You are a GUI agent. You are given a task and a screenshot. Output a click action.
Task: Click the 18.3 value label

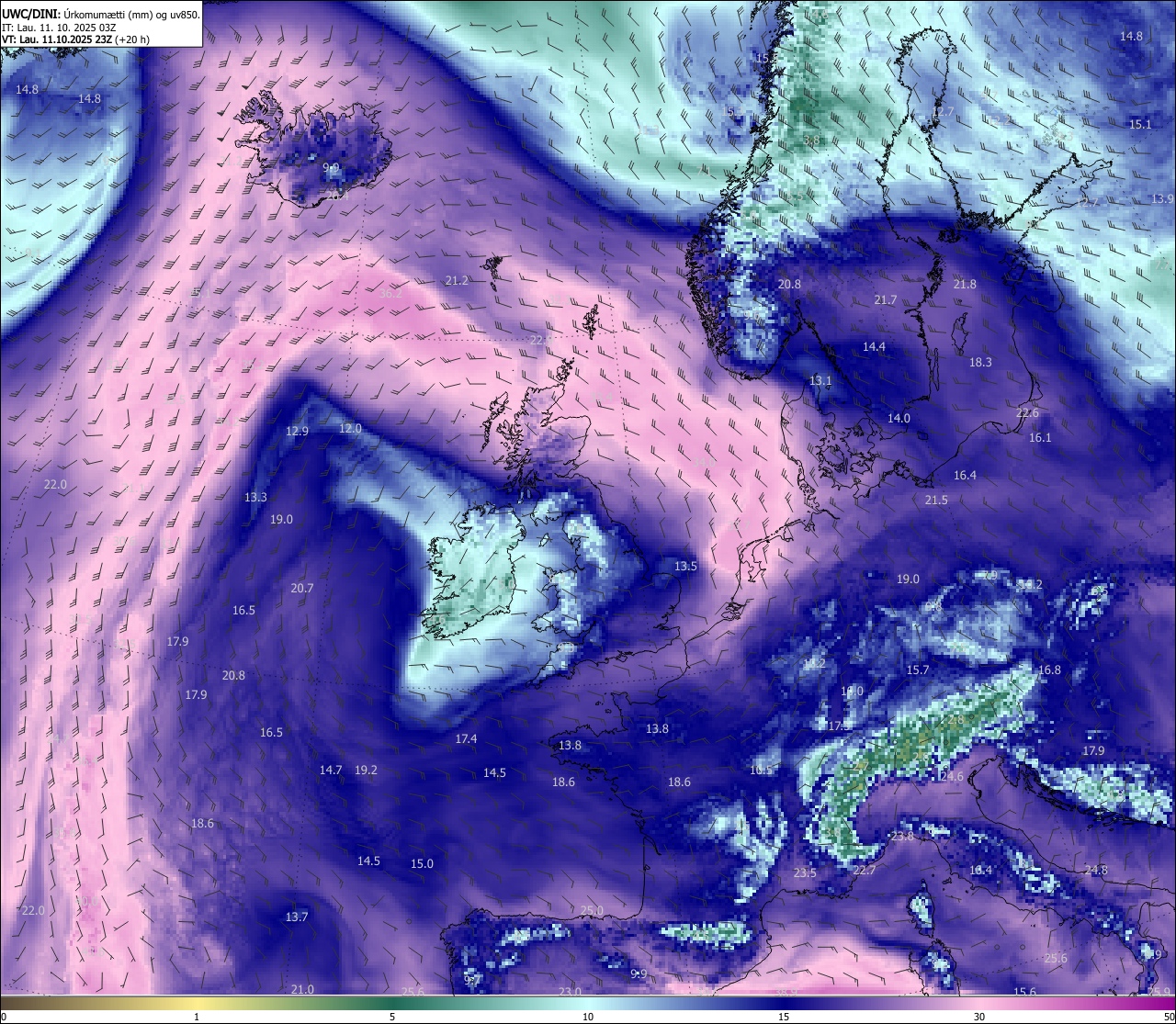click(980, 363)
